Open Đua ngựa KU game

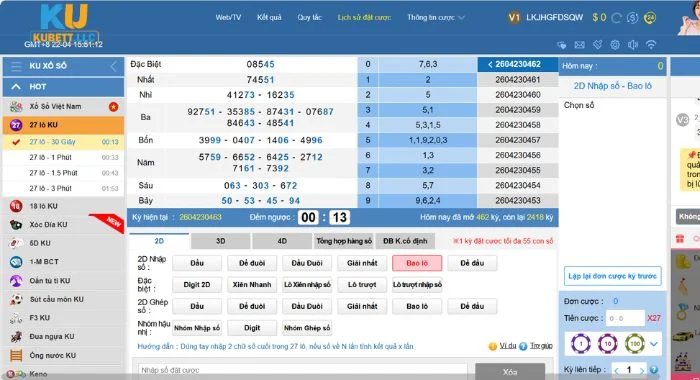tap(63, 337)
